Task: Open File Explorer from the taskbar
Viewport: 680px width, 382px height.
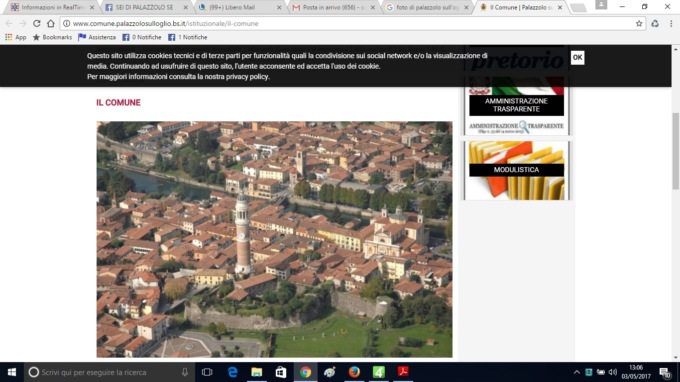Action: coord(257,372)
